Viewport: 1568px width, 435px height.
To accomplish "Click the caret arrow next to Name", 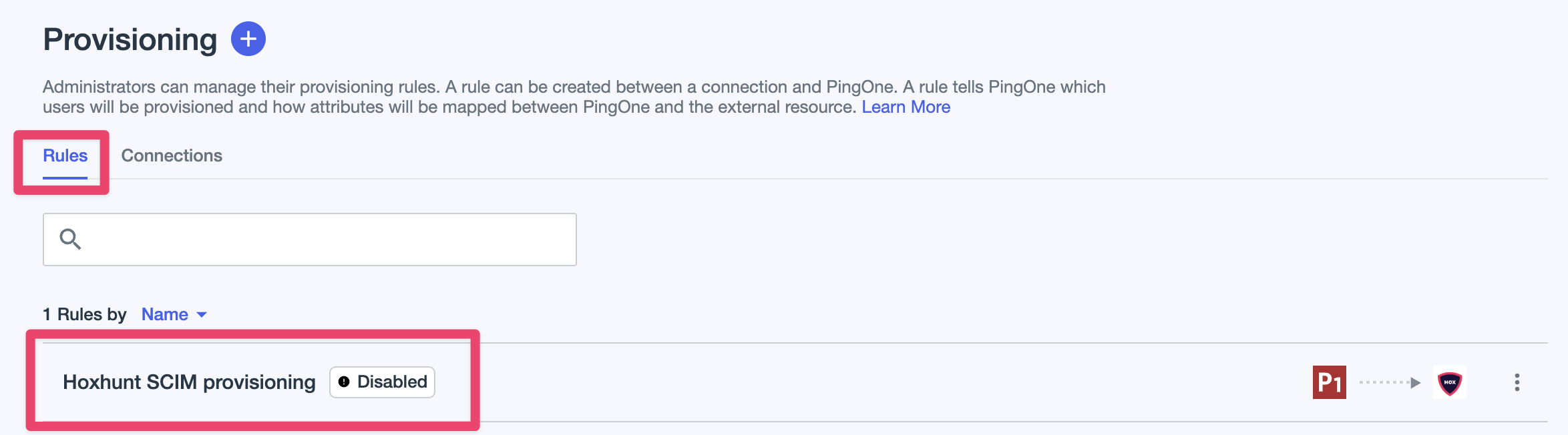I will [x=202, y=315].
